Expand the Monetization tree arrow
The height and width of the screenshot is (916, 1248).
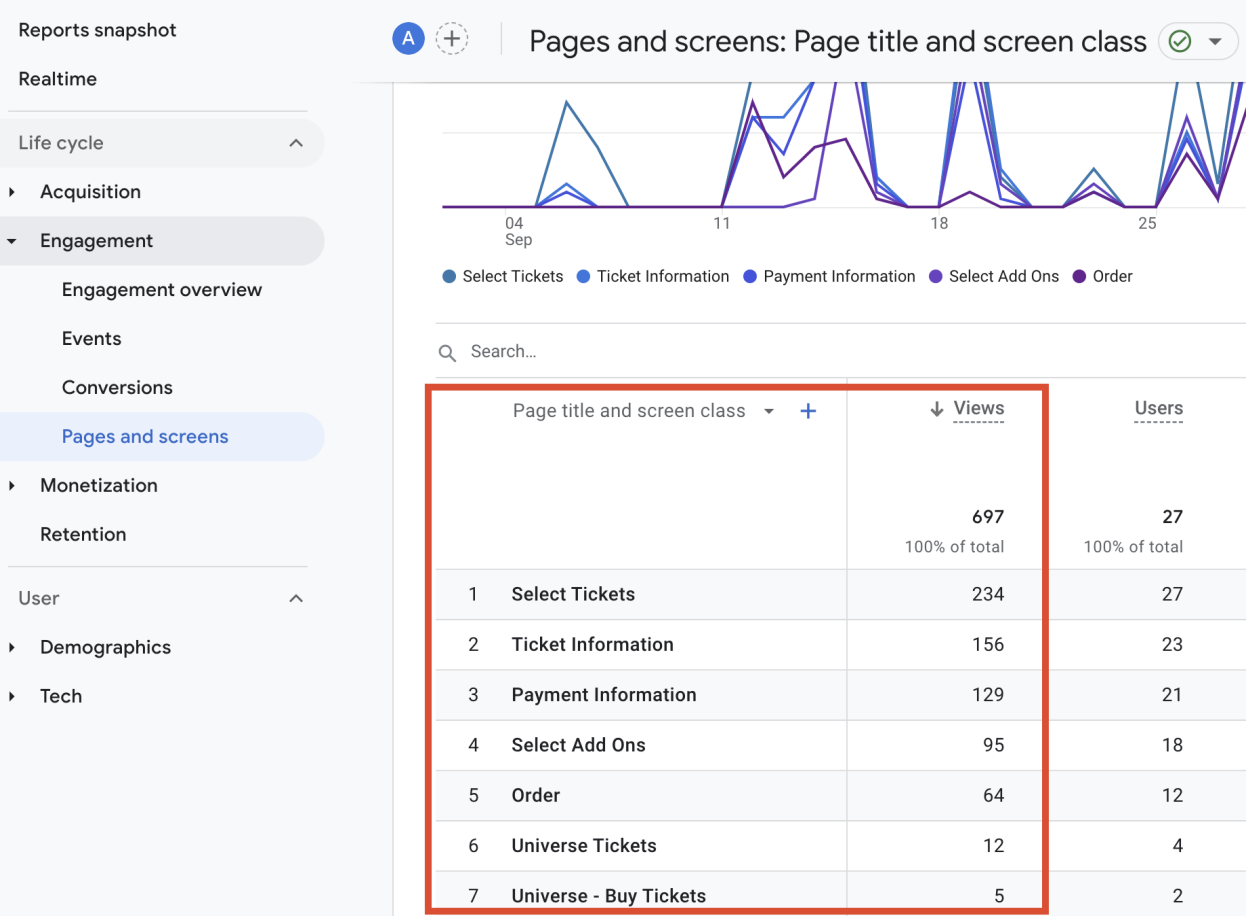tap(12, 486)
